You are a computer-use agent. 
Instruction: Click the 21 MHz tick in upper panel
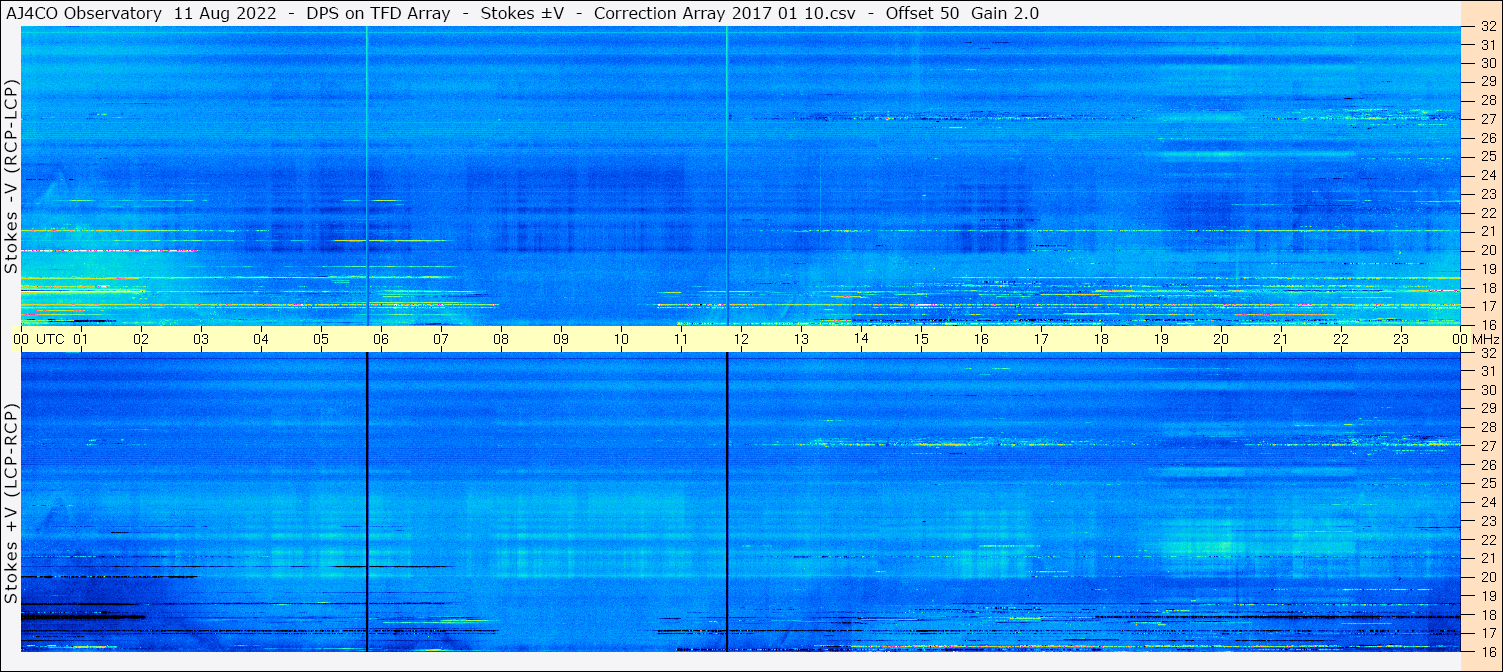coord(1488,231)
